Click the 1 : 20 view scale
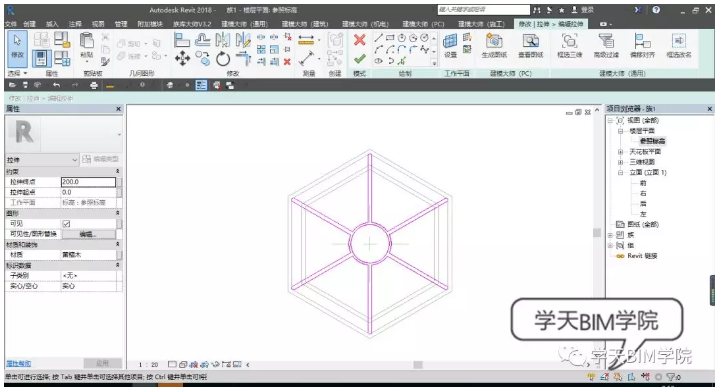This screenshot has width=719, height=390. click(149, 365)
